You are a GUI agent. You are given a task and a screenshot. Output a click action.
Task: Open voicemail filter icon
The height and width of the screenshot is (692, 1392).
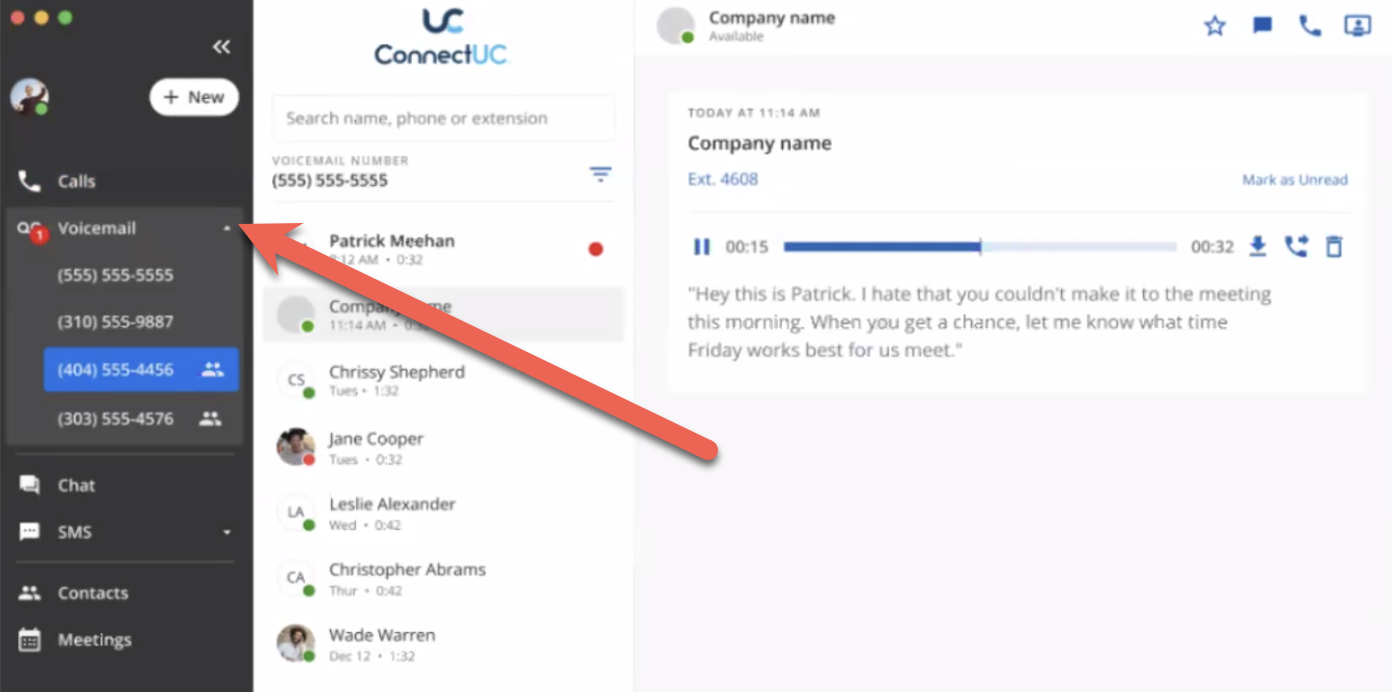(600, 174)
